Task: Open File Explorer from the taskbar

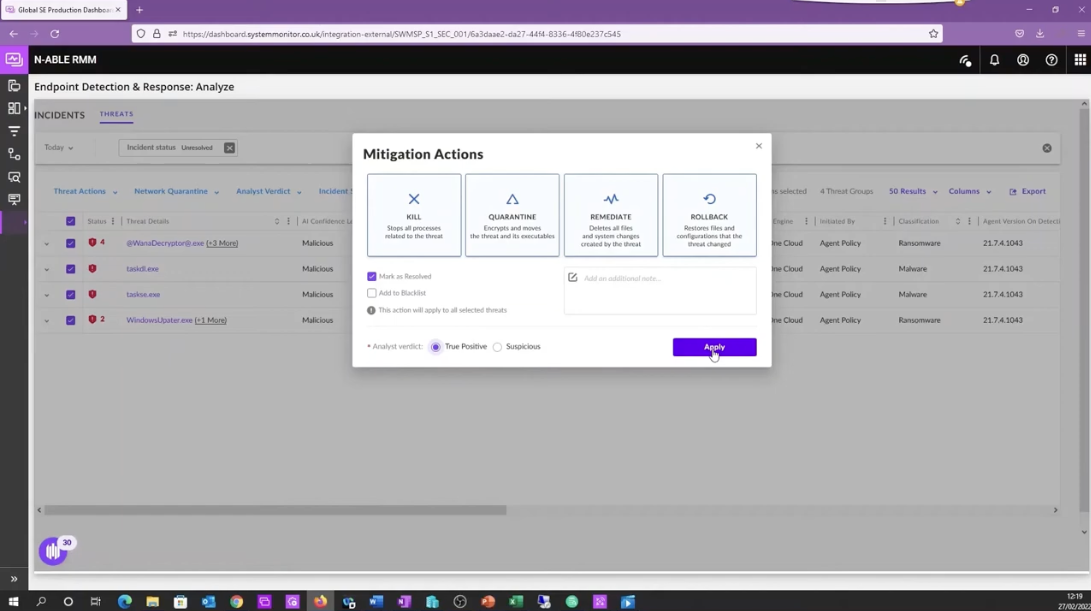Action: click(x=152, y=601)
